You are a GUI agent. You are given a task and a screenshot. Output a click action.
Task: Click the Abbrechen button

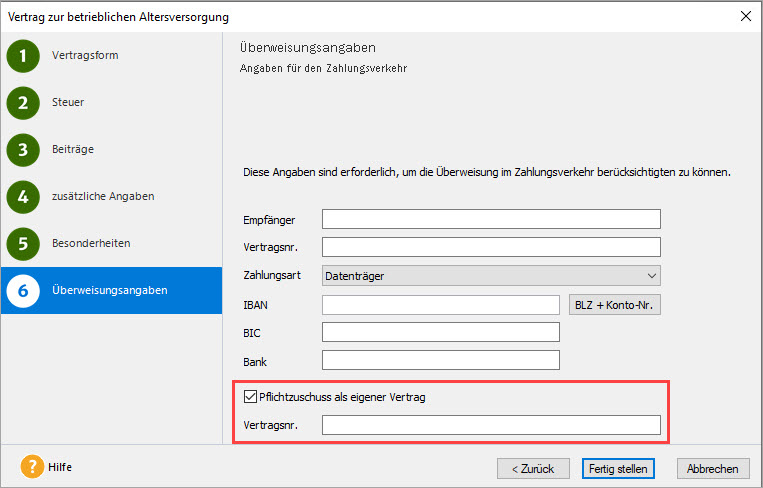point(713,468)
